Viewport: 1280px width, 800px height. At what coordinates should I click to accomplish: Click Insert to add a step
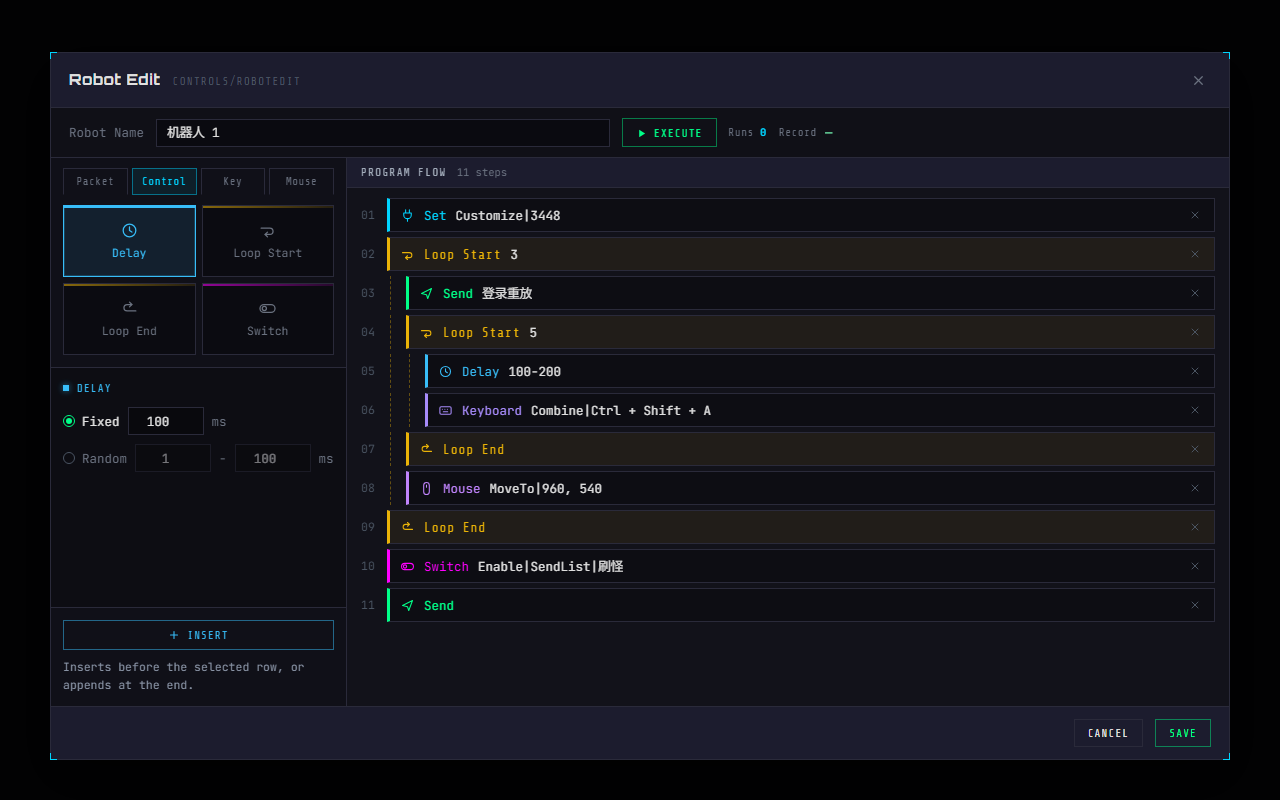click(198, 635)
